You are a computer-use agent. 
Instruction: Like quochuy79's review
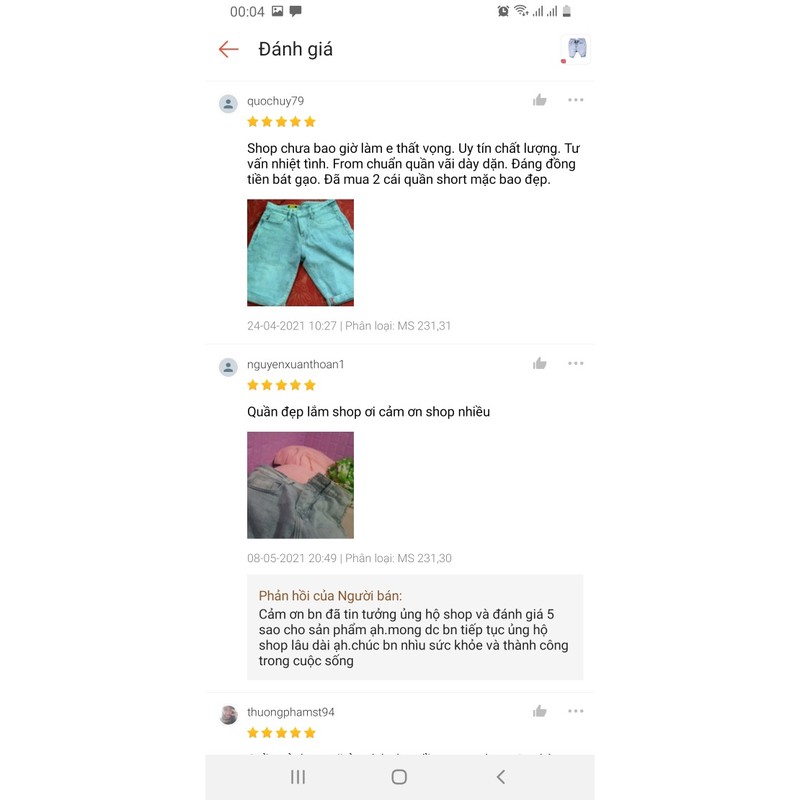(539, 100)
